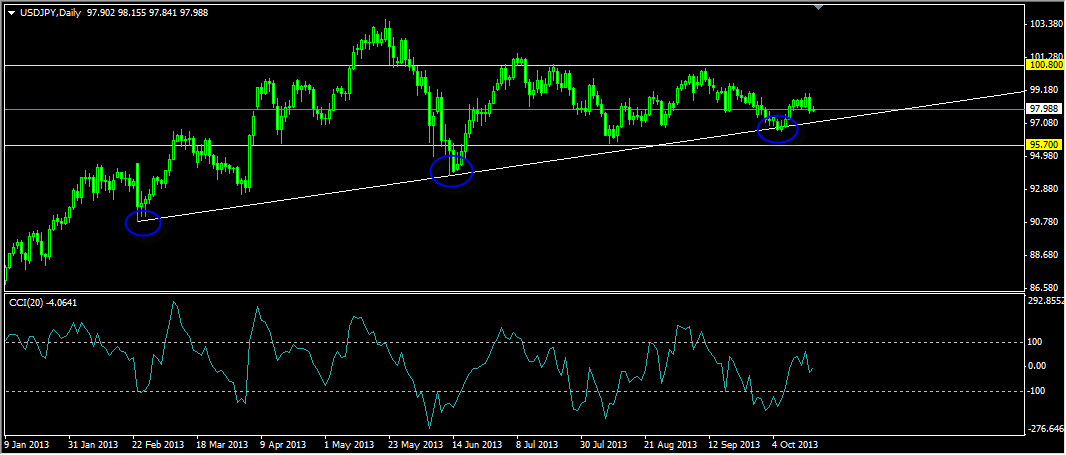The height and width of the screenshot is (455, 1066).
Task: Select the yellow 95.700 price label
Action: pos(1046,145)
